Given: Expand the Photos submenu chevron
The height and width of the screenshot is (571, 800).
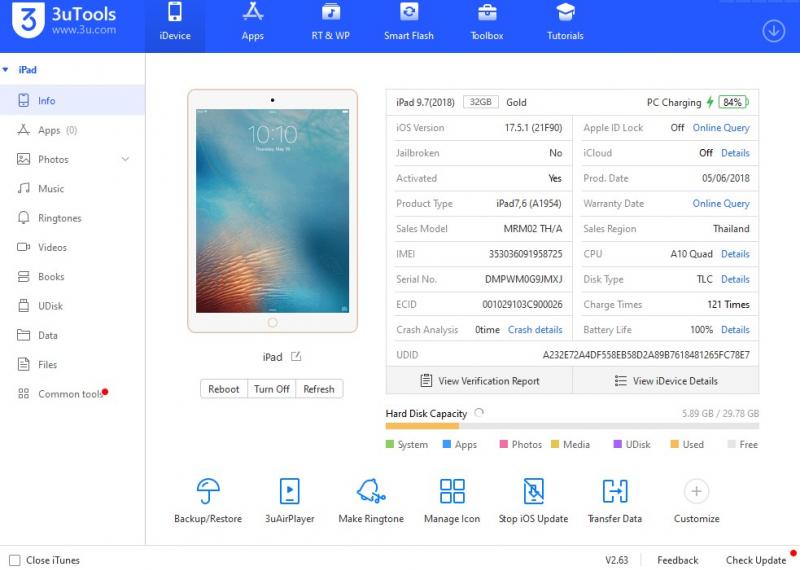Looking at the screenshot, I should click(x=126, y=159).
